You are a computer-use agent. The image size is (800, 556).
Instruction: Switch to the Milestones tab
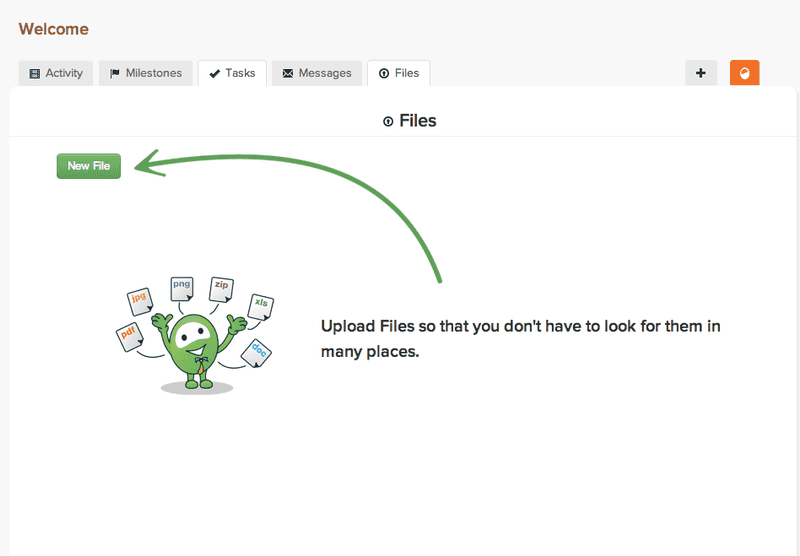(x=146, y=73)
